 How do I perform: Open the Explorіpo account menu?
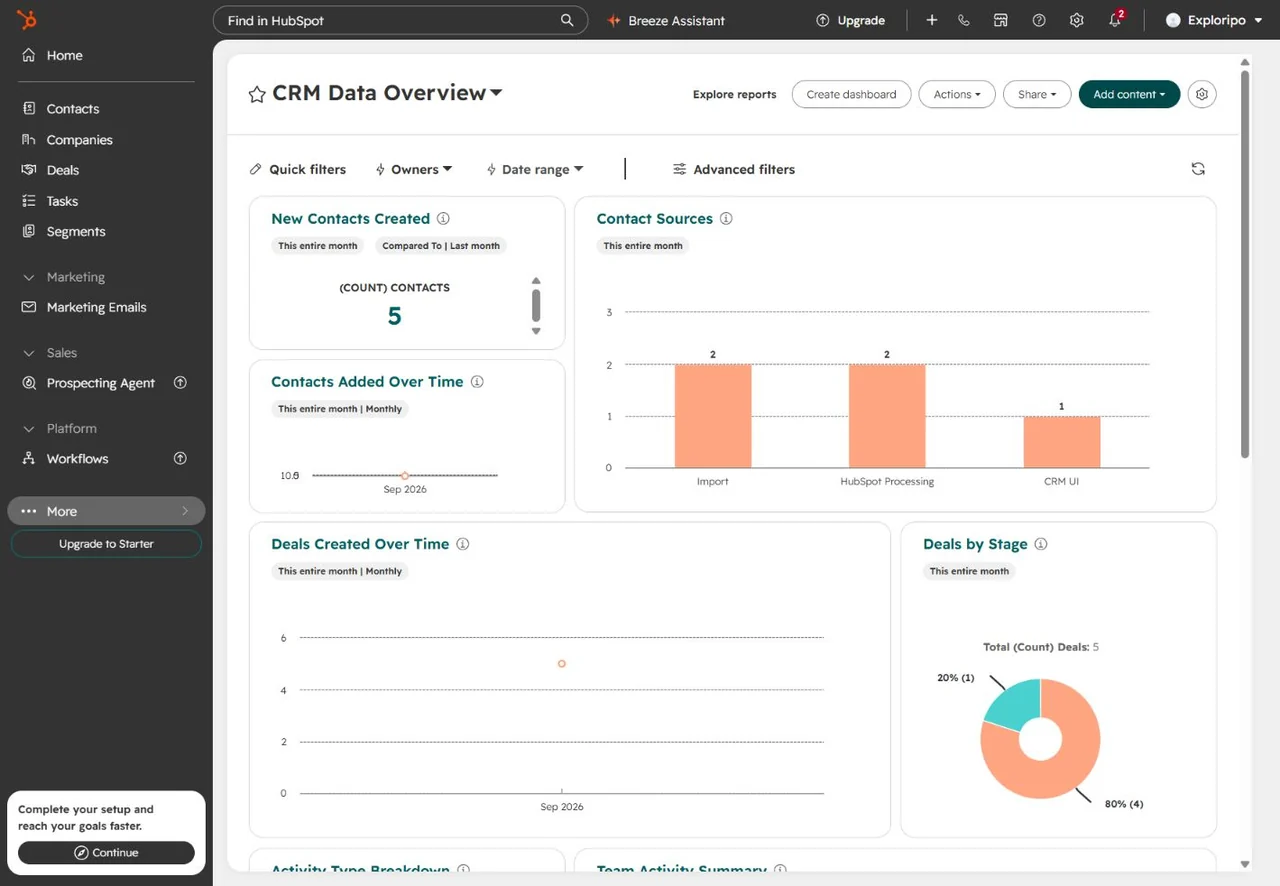1214,20
